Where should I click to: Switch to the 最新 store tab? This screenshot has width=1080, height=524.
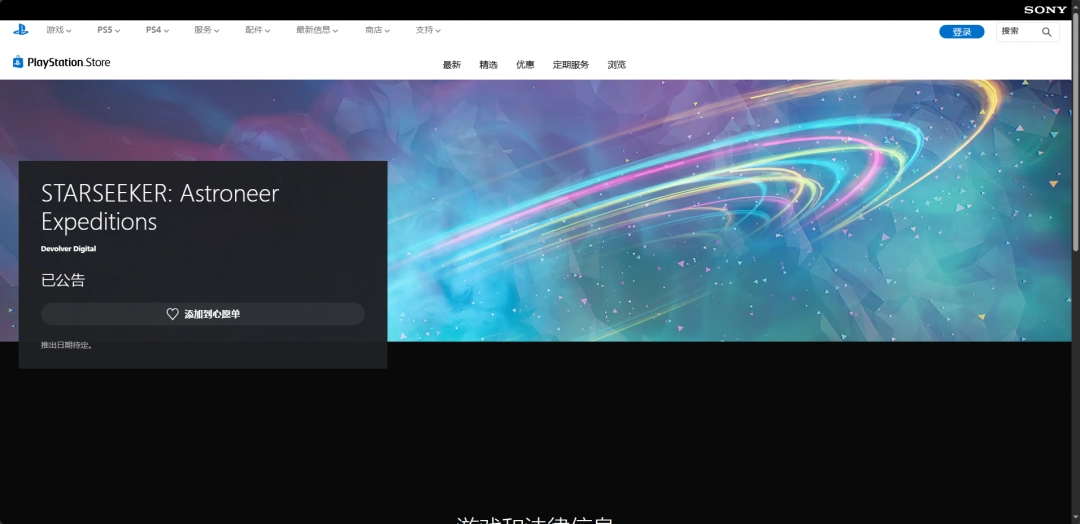[x=452, y=65]
